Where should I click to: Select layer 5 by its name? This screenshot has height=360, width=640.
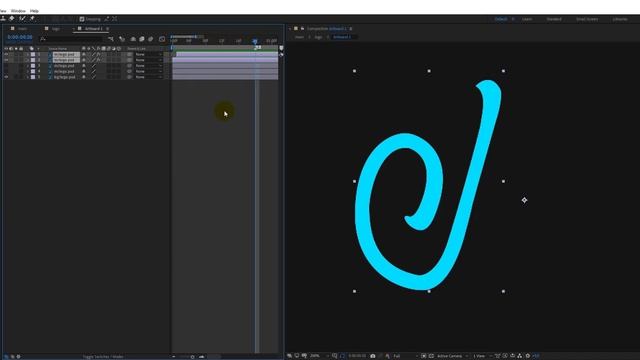[x=64, y=77]
